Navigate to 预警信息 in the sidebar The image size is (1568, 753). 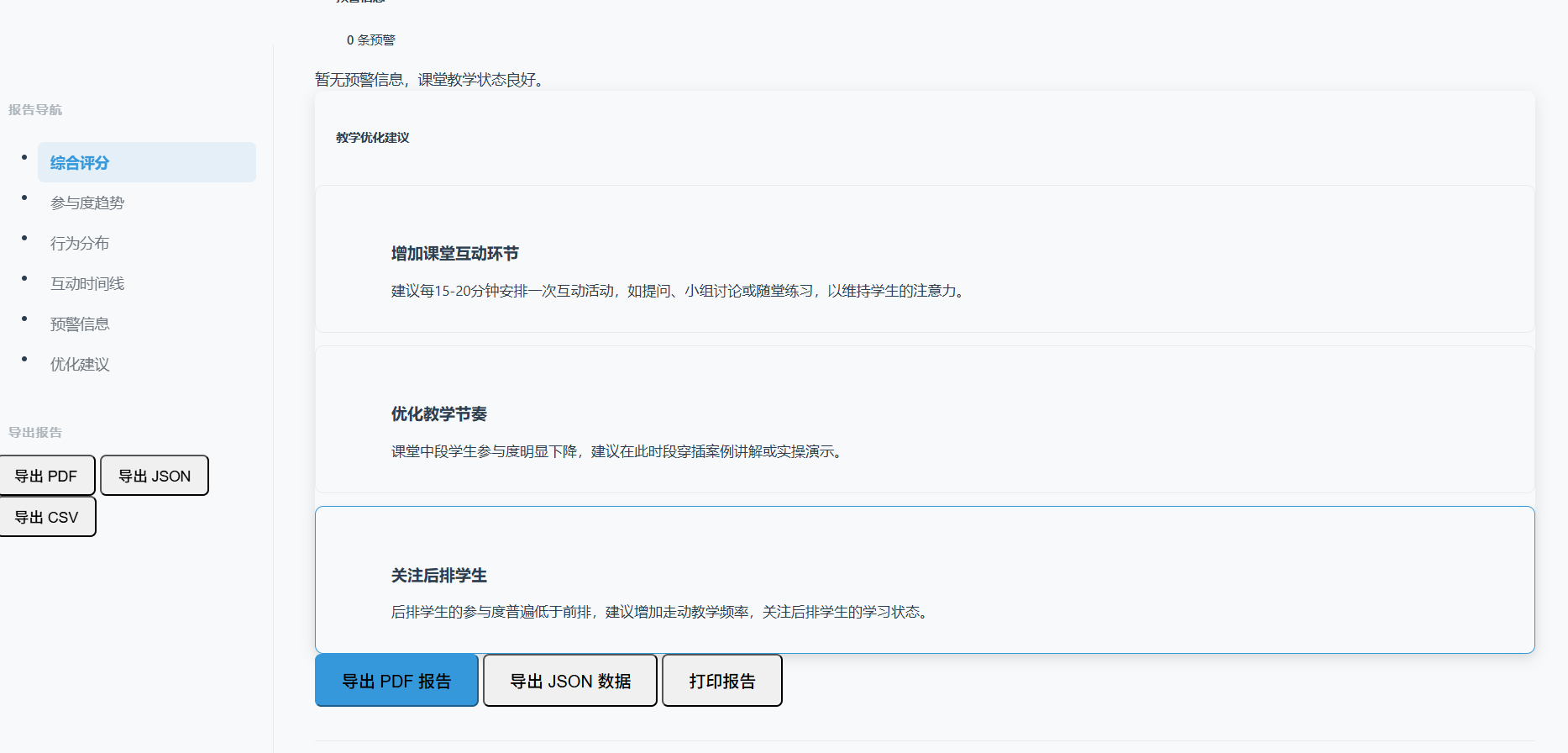click(80, 324)
